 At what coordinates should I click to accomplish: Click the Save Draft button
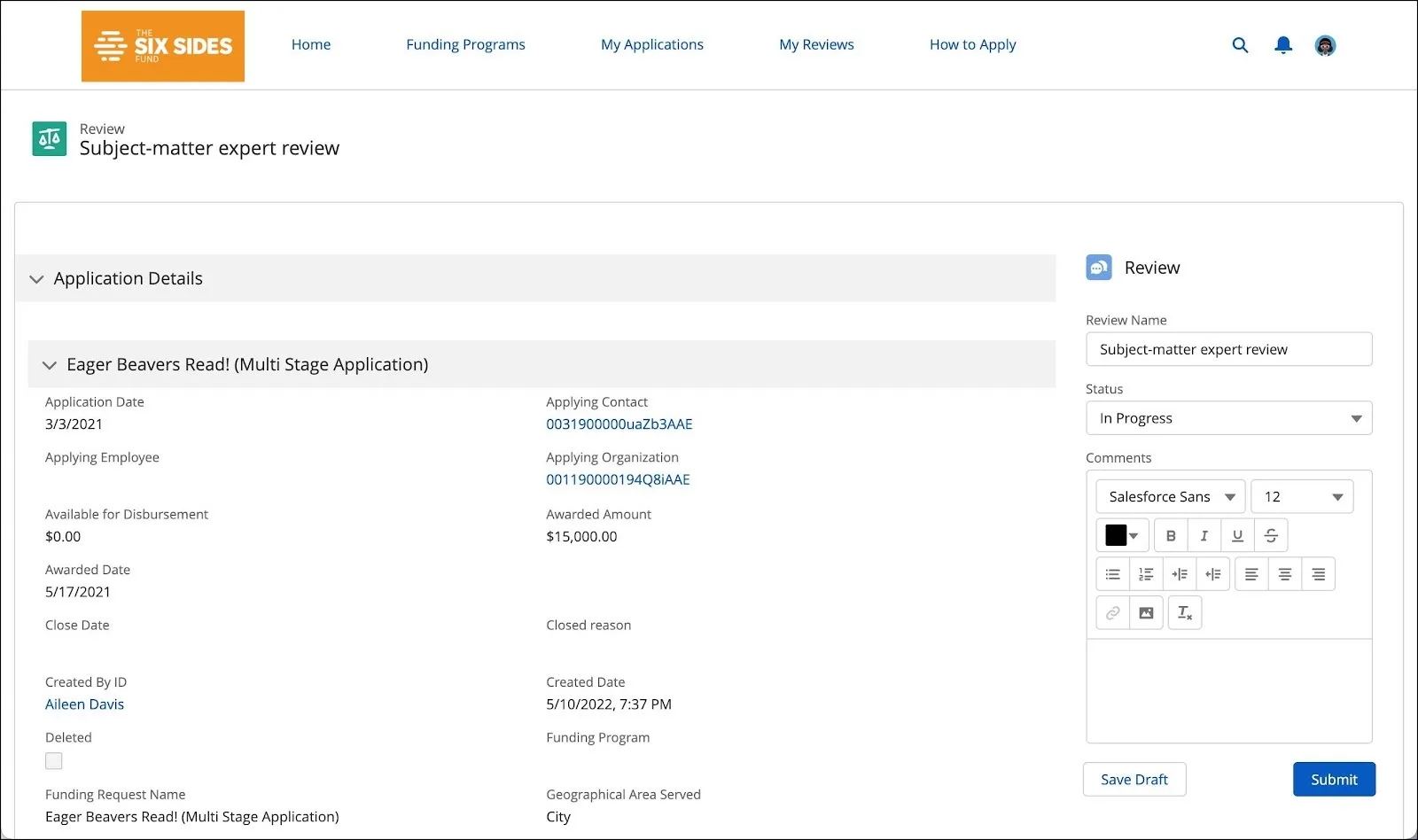pos(1134,780)
